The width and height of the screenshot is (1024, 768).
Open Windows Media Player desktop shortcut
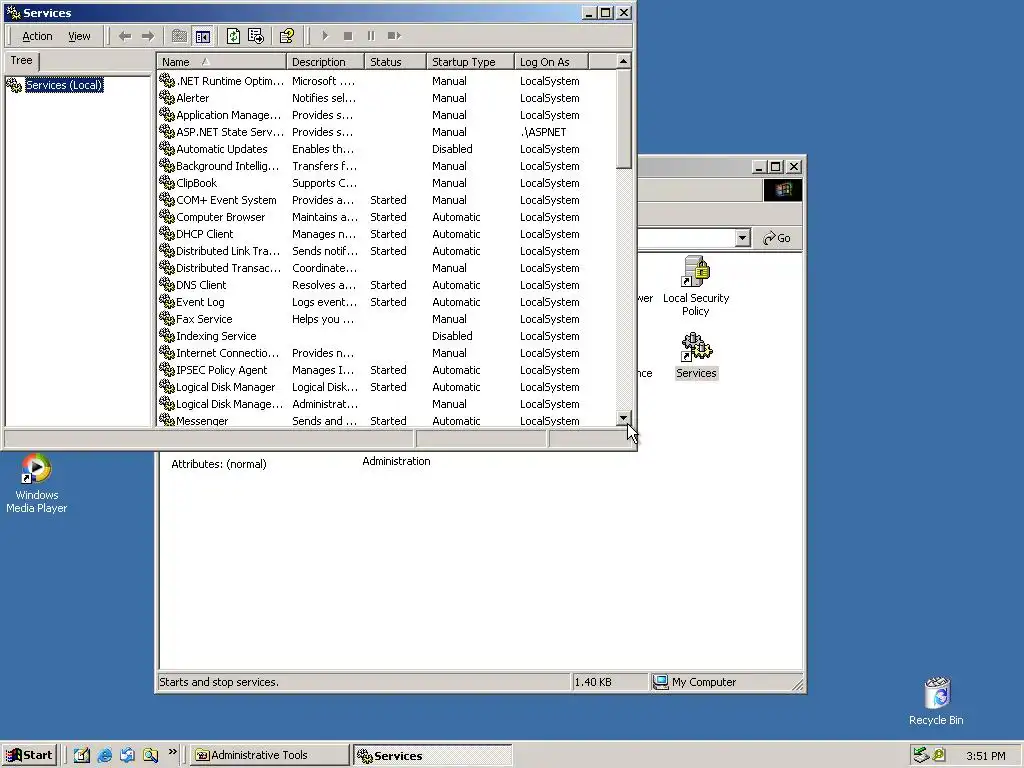(37, 483)
